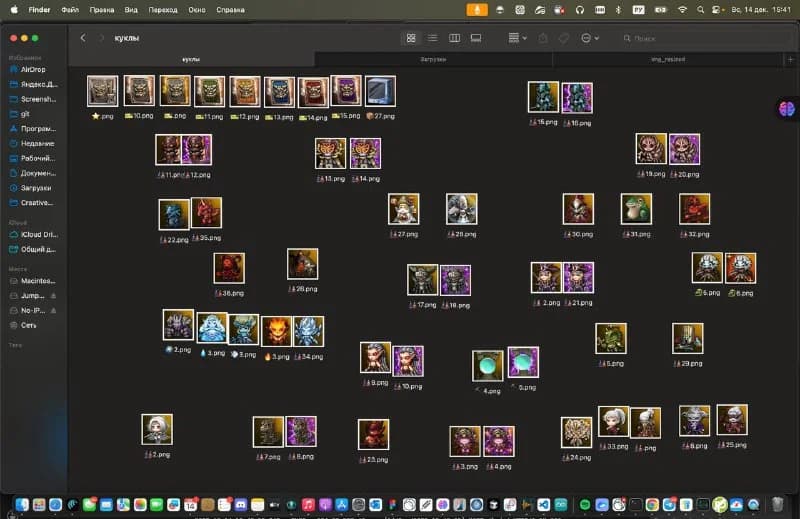Select the 23.png red thumbnail
This screenshot has width=800, height=519.
[x=373, y=434]
